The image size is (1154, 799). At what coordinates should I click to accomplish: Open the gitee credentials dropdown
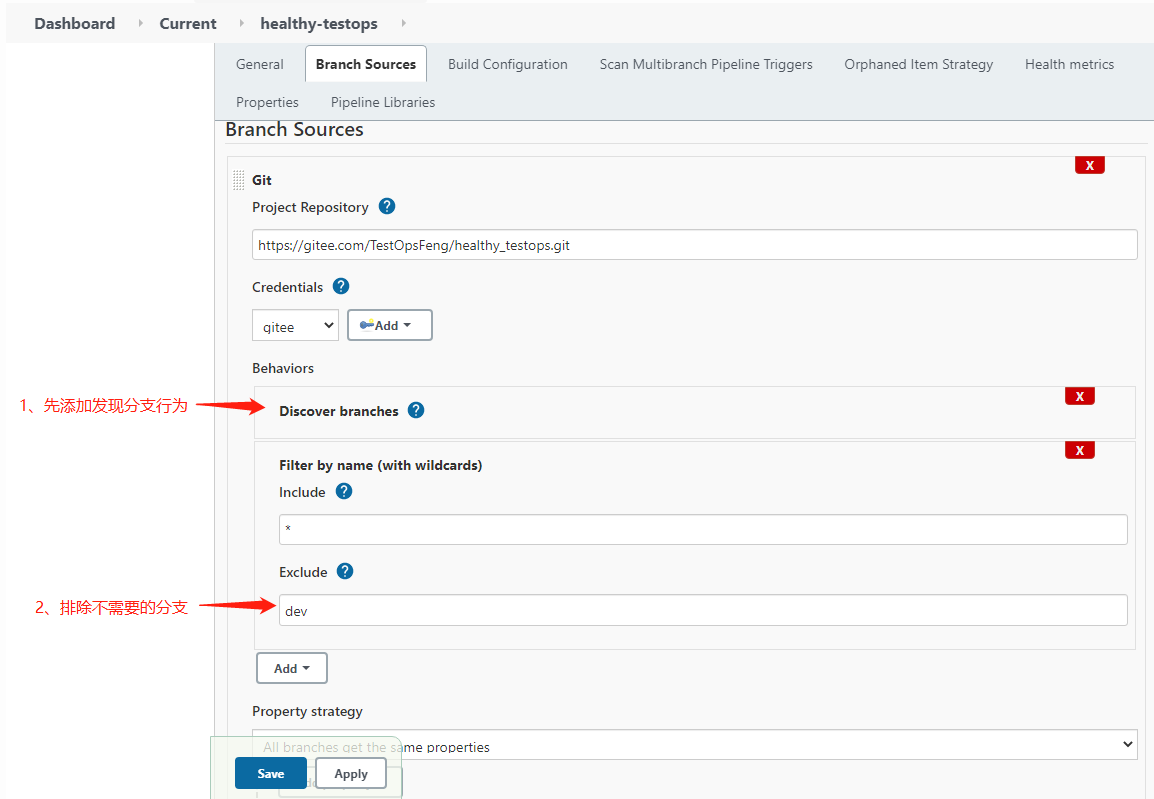(x=295, y=325)
